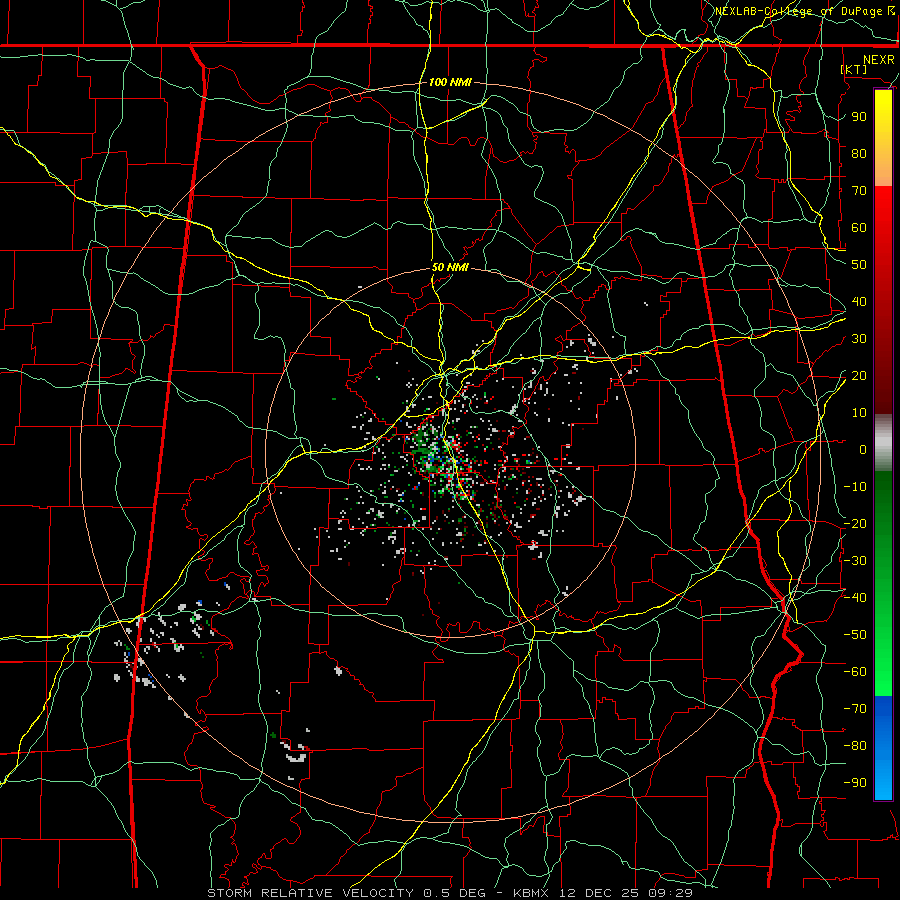Click the -40 knot scale label

[x=855, y=598]
